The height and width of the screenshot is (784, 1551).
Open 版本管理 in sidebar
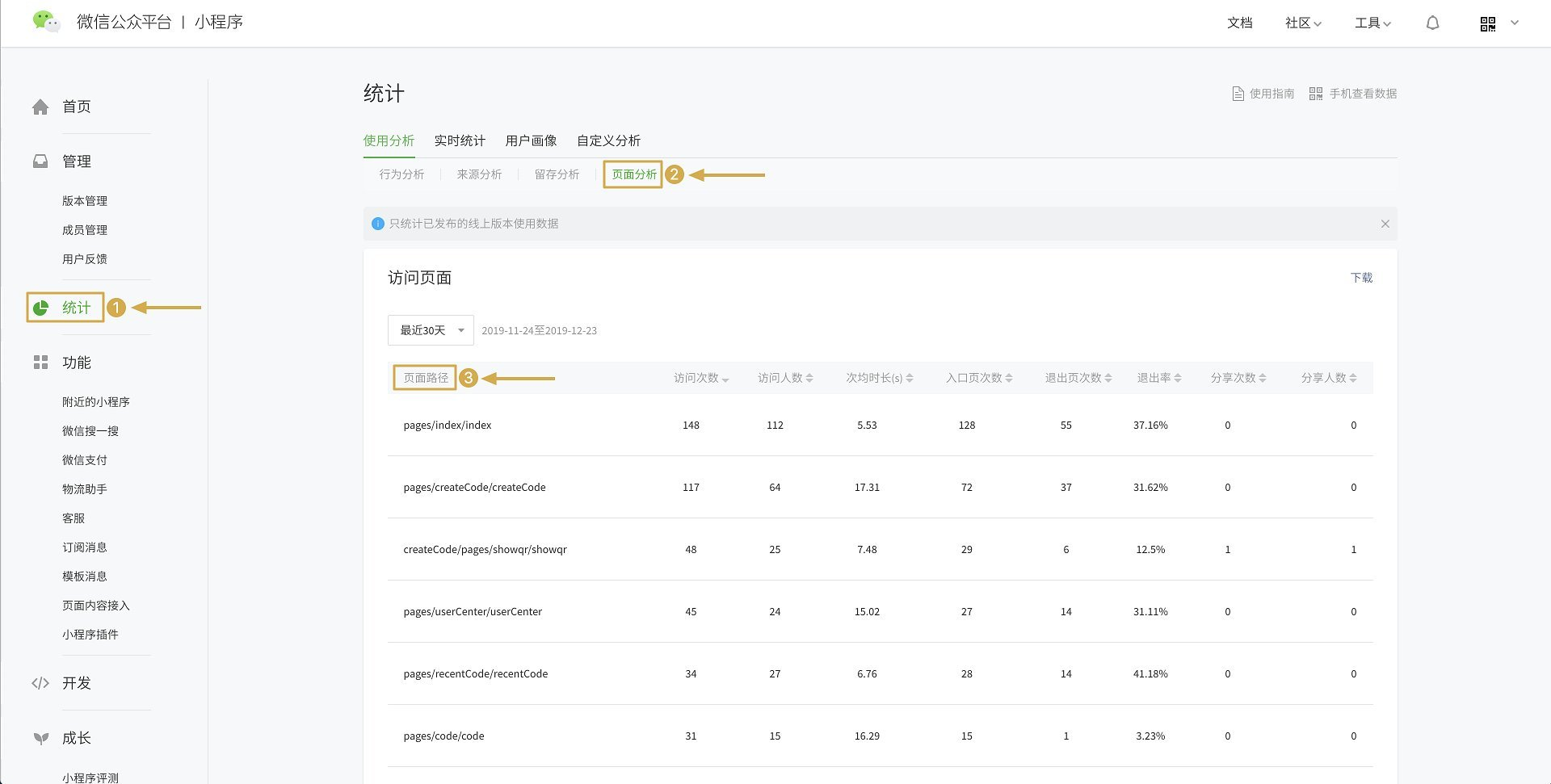85,201
